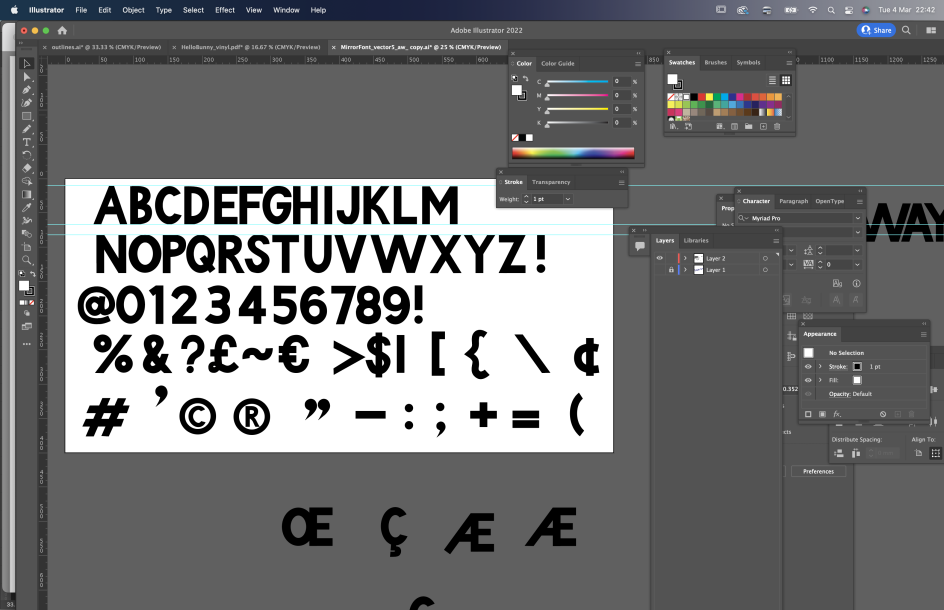The height and width of the screenshot is (610, 944).
Task: Select the Zoom magnifier tool
Action: point(27,259)
